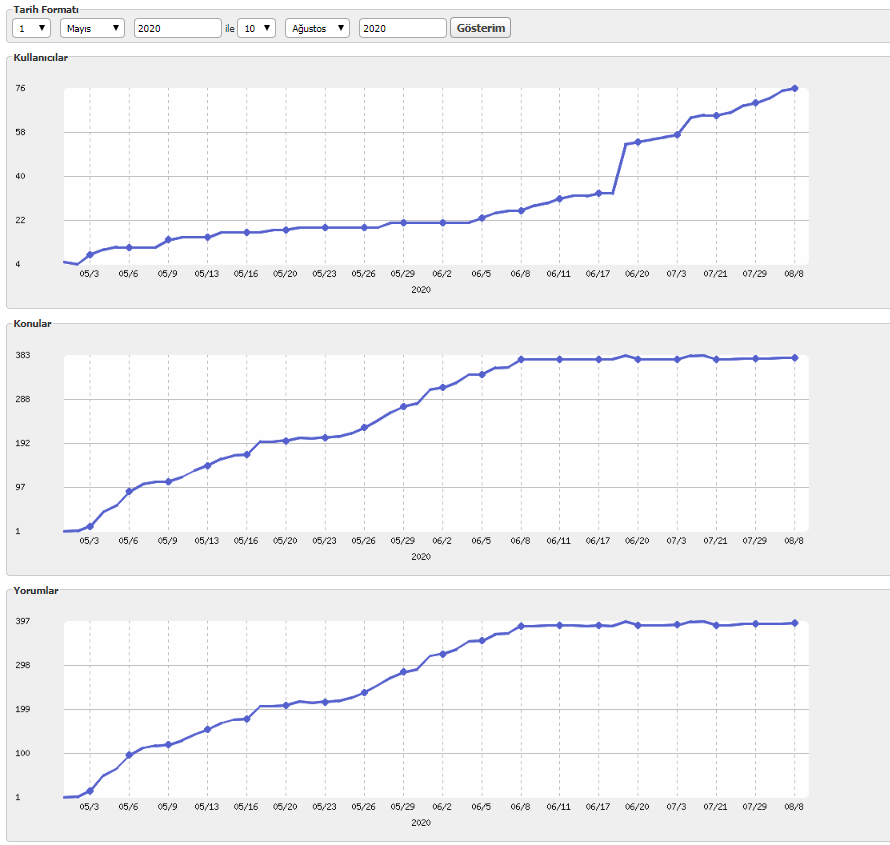Image resolution: width=890 pixels, height=845 pixels.
Task: Click the 05/3 data point in Yorumlar chart
Action: point(90,791)
